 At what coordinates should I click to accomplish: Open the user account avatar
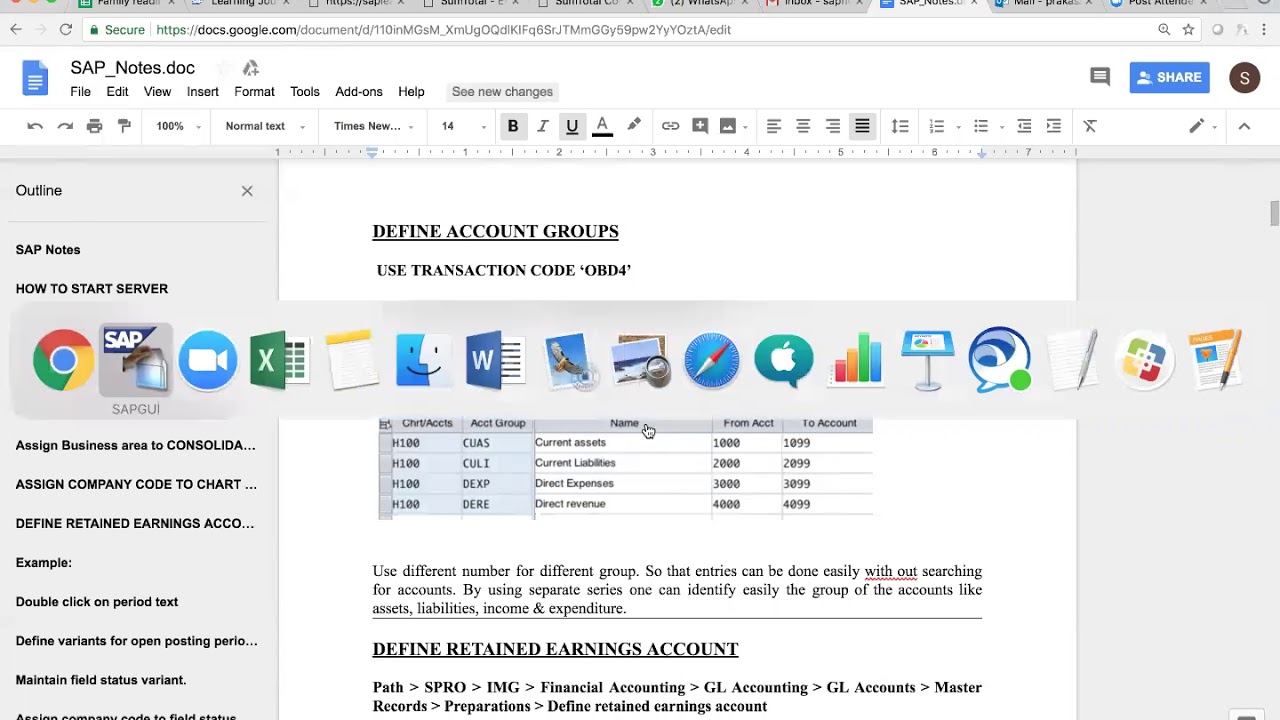pos(1244,77)
